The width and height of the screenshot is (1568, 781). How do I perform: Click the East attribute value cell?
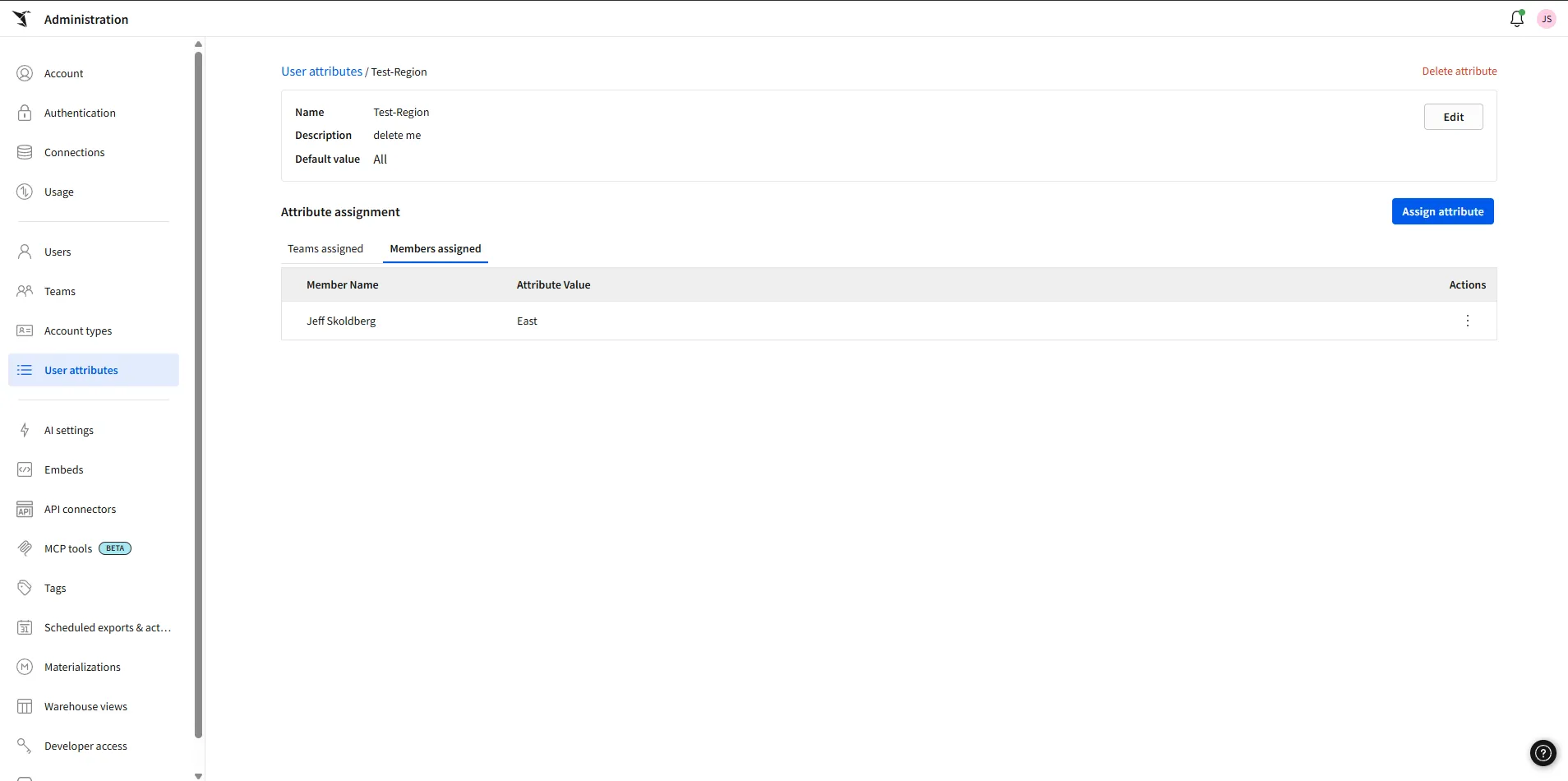(x=527, y=321)
